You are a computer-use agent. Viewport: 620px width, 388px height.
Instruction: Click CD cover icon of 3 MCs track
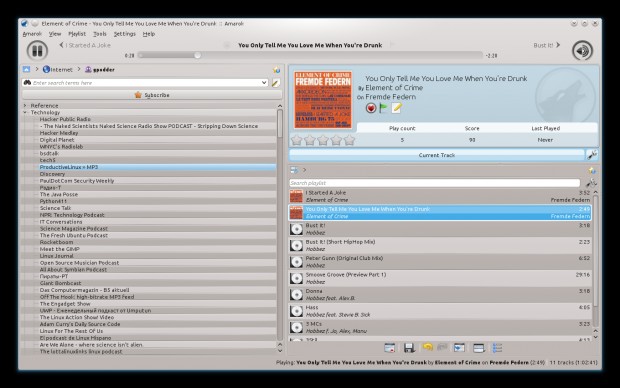296,327
